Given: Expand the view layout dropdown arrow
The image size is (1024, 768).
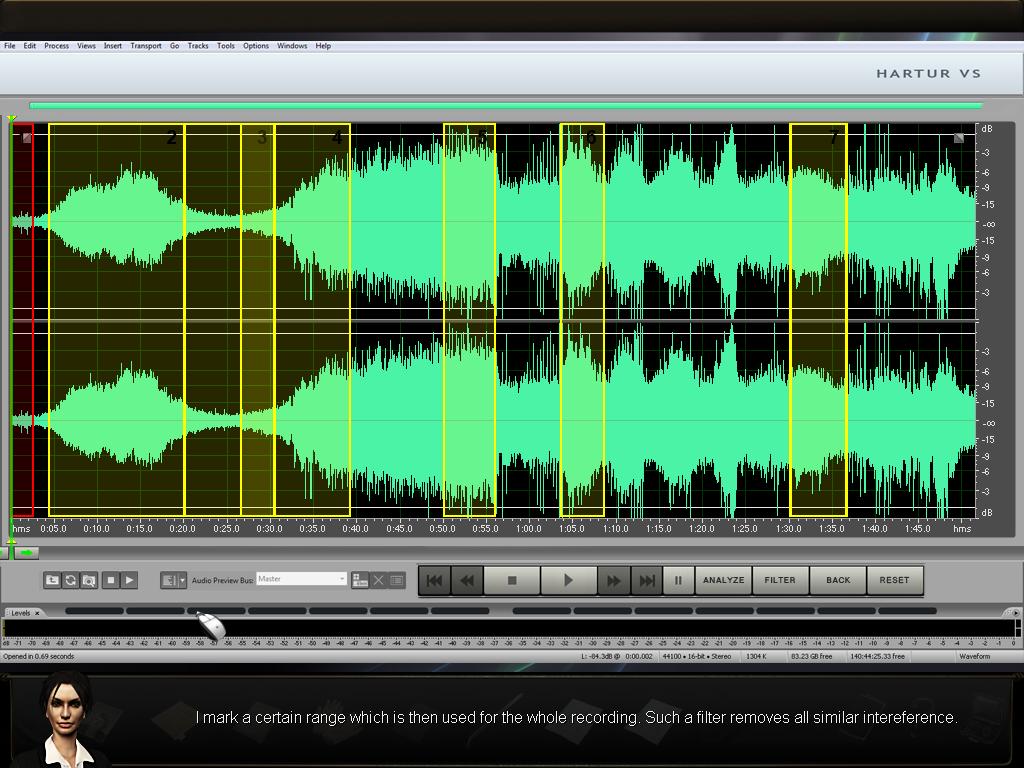Looking at the screenshot, I should [x=183, y=580].
